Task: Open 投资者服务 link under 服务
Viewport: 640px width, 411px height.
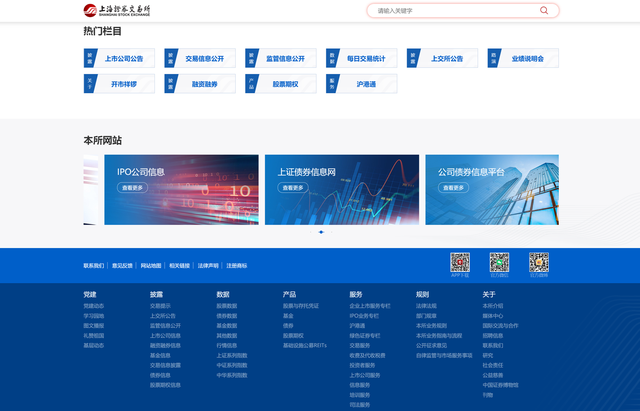Action: [x=362, y=365]
